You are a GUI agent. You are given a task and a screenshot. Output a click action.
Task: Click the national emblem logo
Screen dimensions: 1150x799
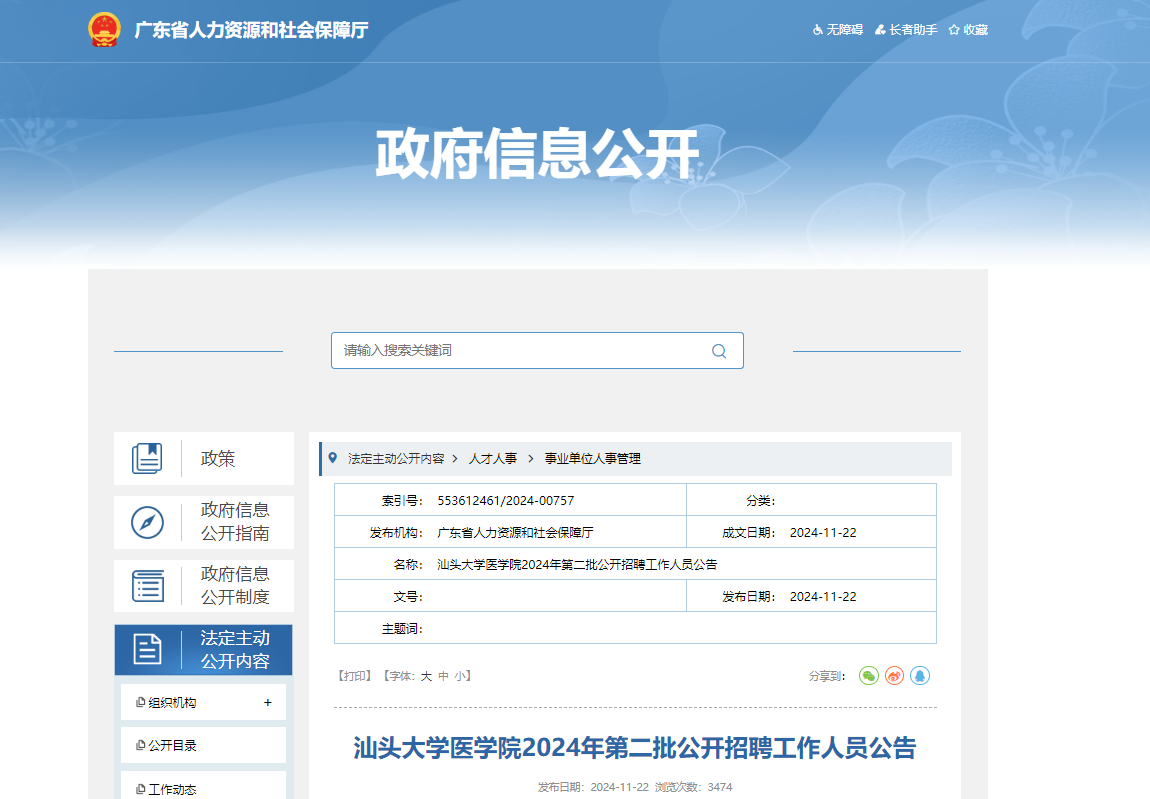[x=104, y=30]
